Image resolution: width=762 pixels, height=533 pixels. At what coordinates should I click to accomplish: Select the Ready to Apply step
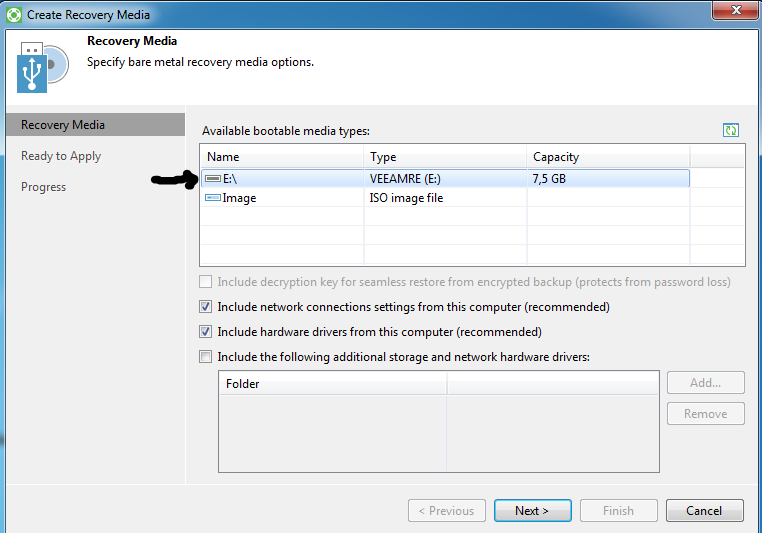pyautogui.click(x=61, y=156)
